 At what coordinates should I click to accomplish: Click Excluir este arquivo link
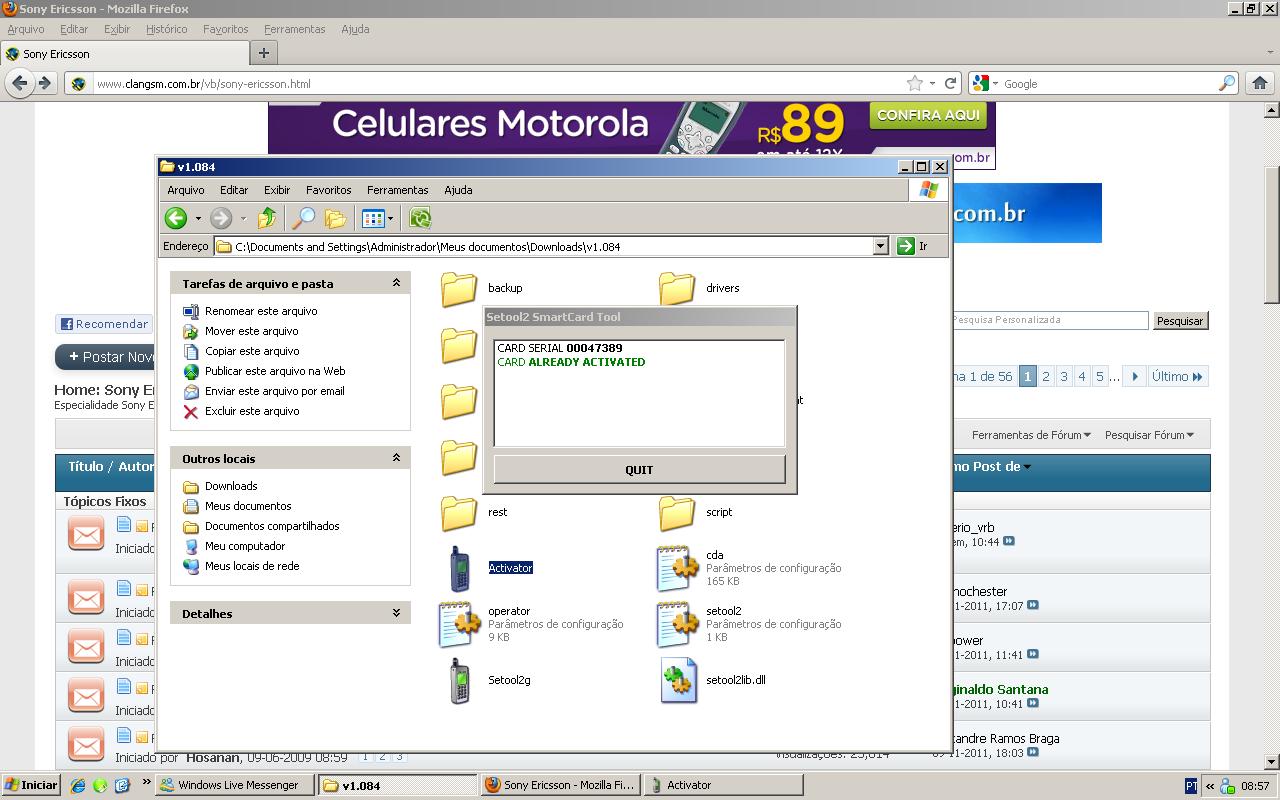[252, 411]
